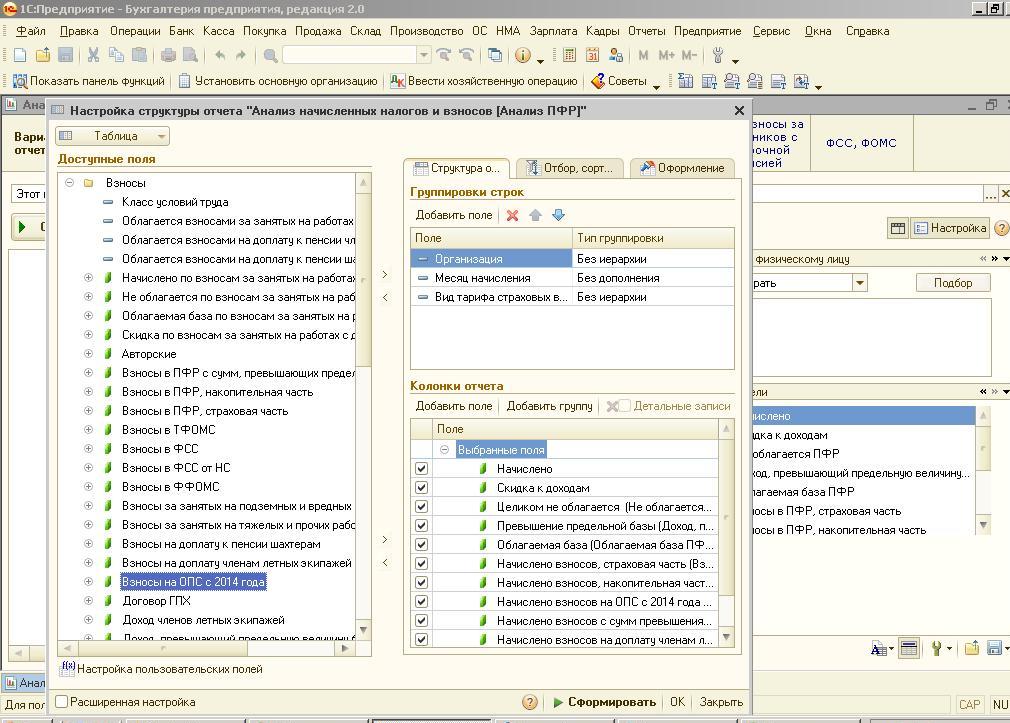Toggle the Скидка к доходам checkbox
The image size is (1010, 723).
[421, 487]
